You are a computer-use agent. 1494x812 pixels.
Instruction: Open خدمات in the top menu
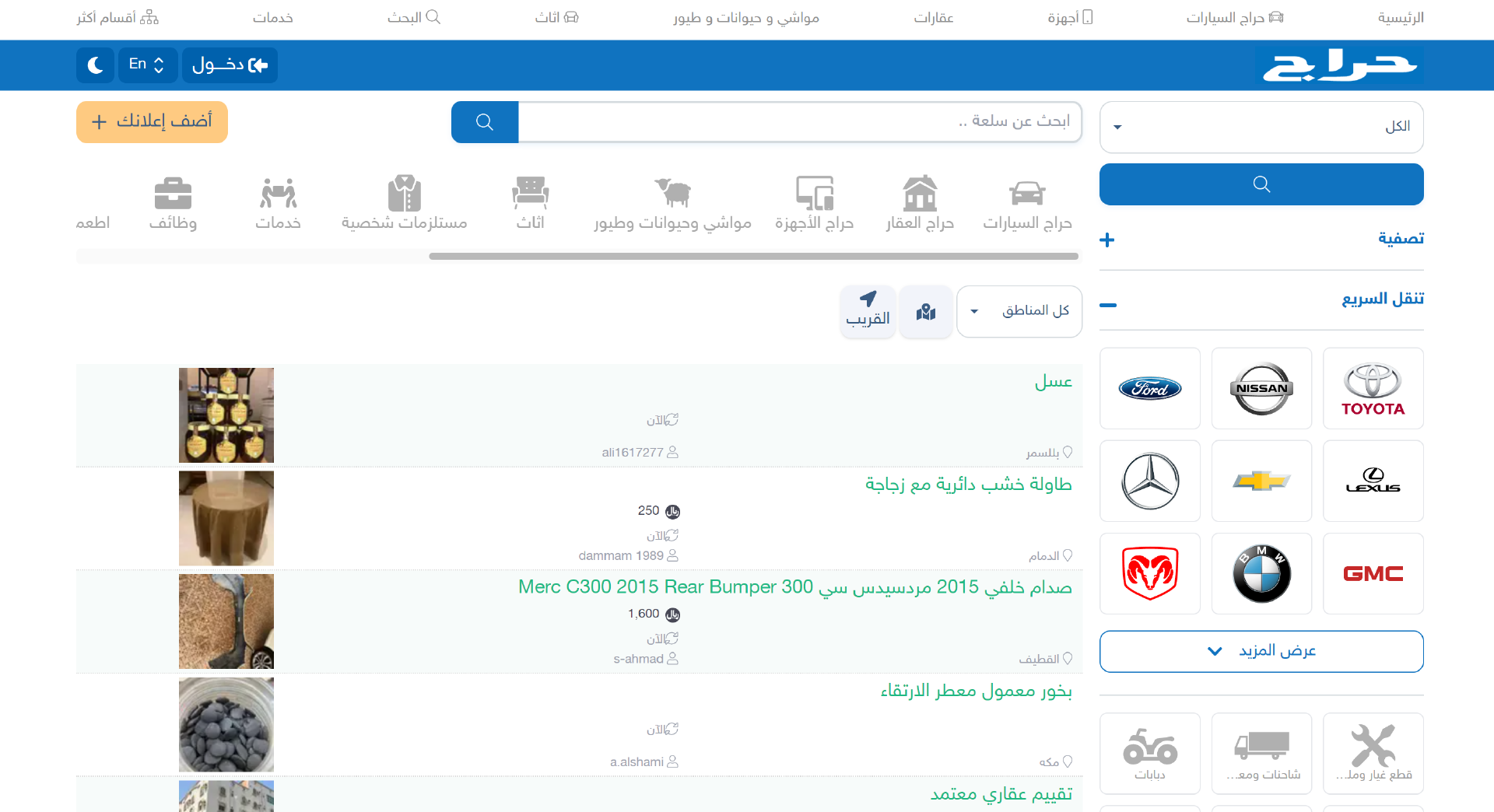point(273,18)
